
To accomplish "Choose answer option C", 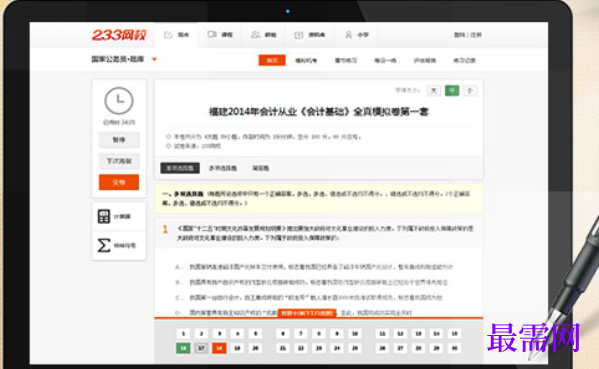I will [x=308, y=298].
